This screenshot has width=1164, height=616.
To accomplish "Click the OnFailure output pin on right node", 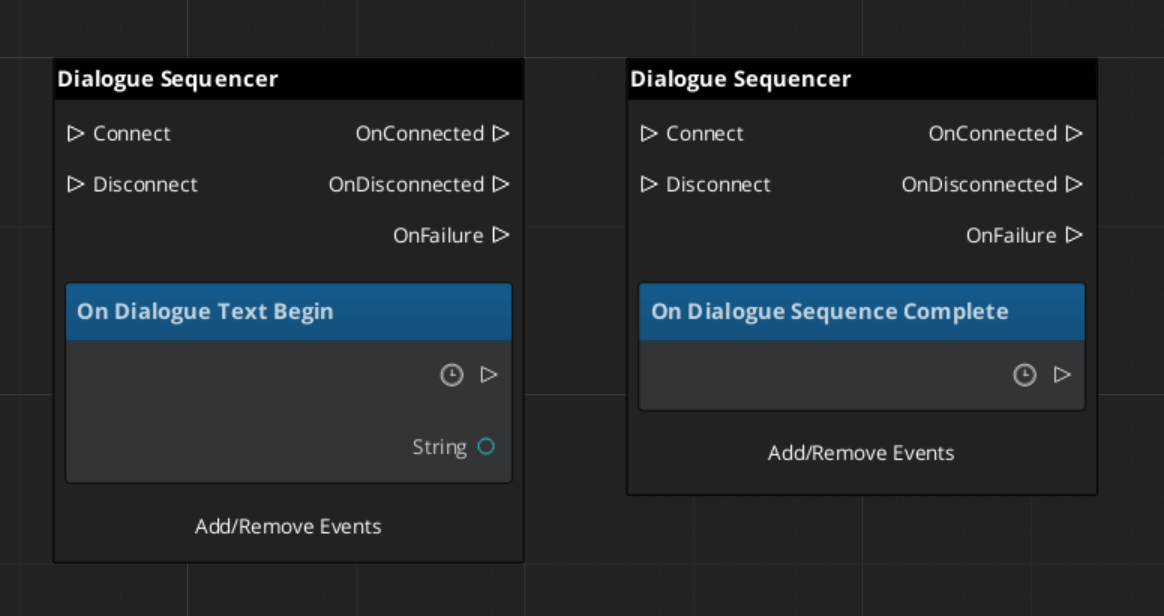I will point(1074,235).
